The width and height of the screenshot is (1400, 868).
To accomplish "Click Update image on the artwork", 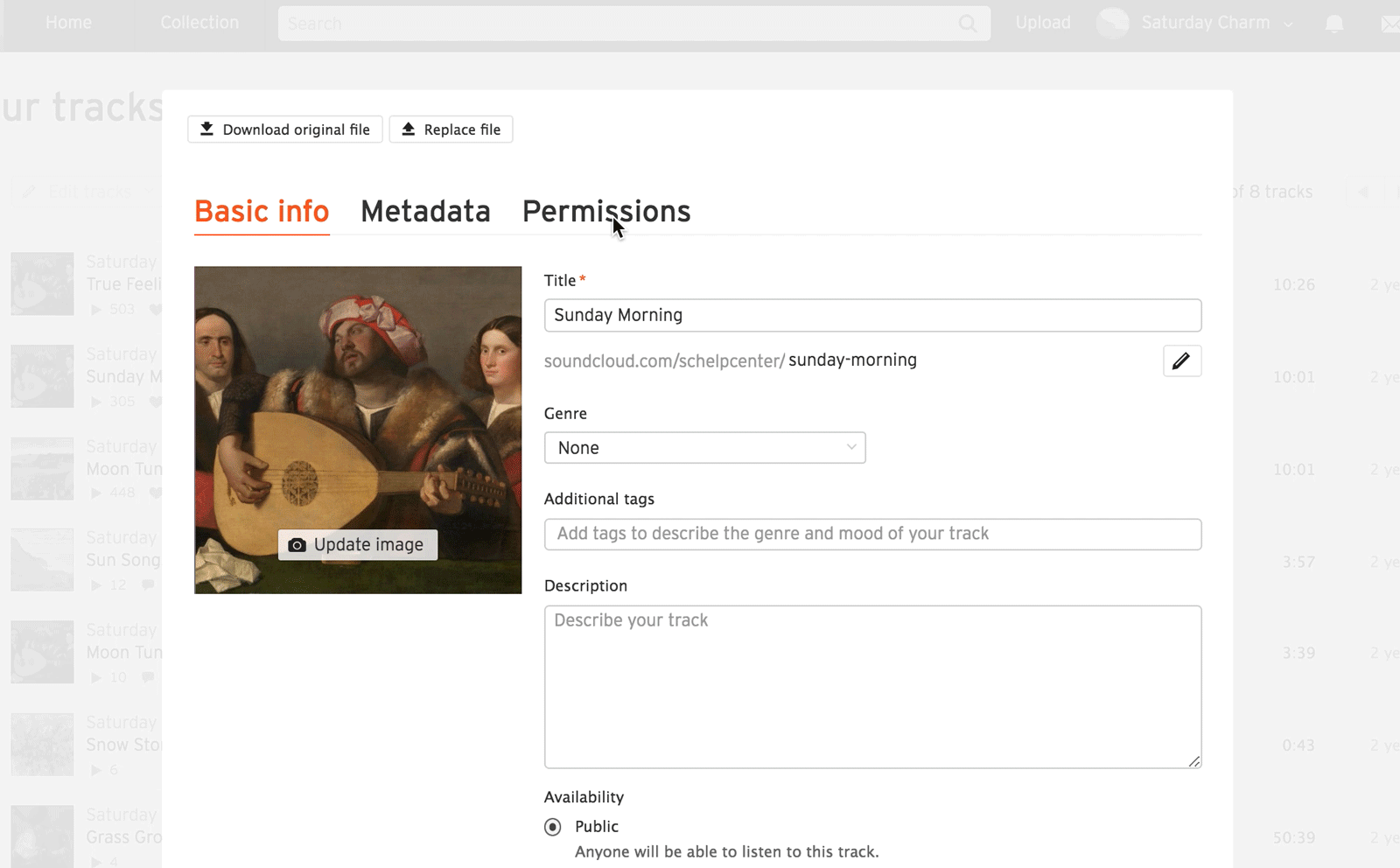I will (x=358, y=544).
